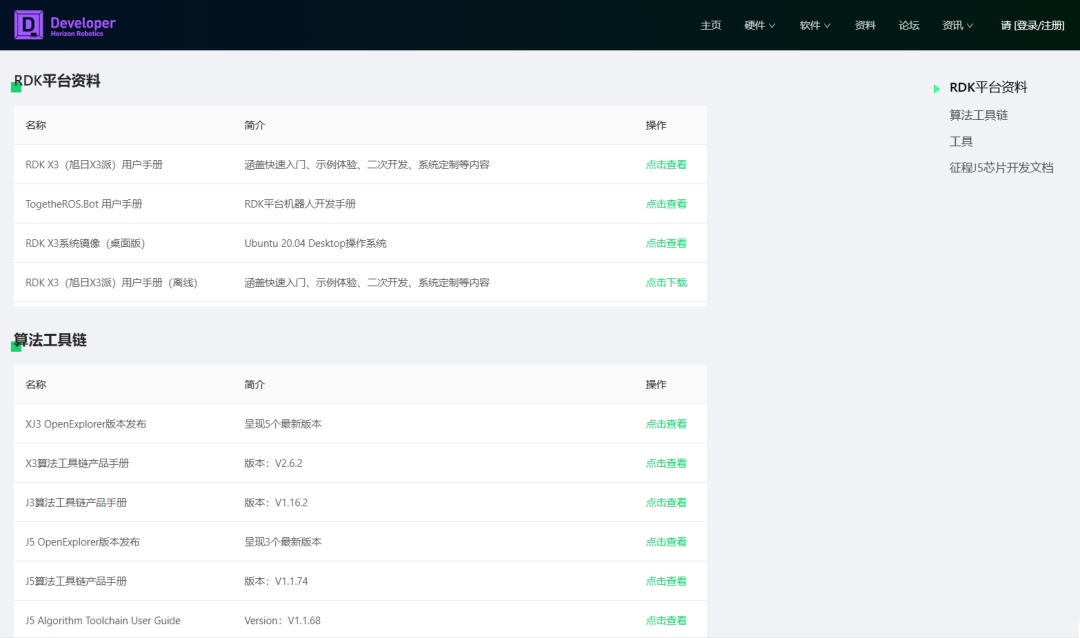Click the cell 呈现3个最新版本
This screenshot has width=1080, height=638.
[282, 542]
